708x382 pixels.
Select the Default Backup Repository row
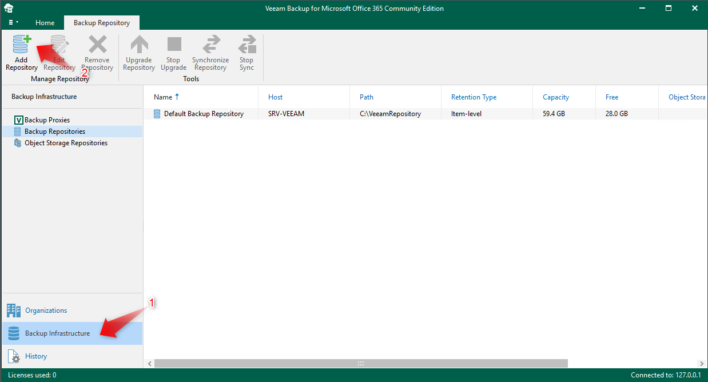tap(425, 114)
